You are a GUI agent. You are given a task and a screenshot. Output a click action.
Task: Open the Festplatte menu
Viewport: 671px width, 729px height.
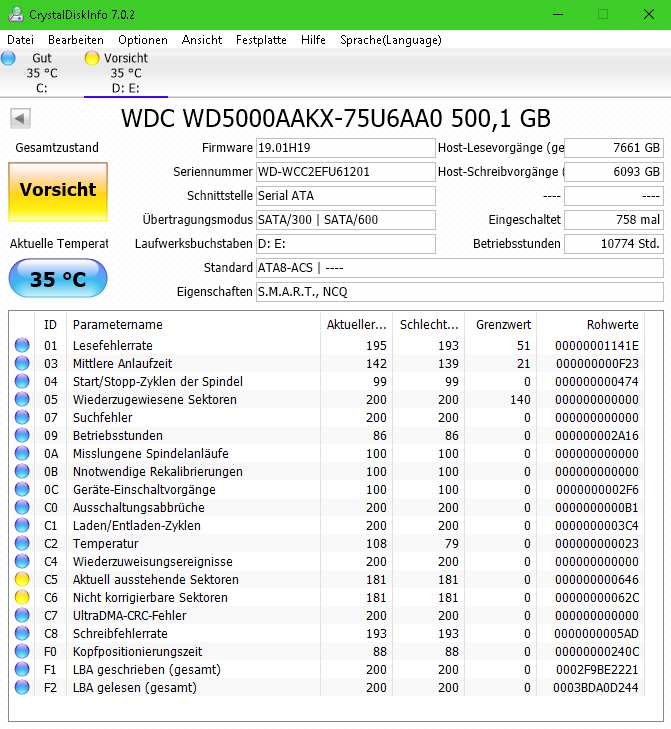261,40
